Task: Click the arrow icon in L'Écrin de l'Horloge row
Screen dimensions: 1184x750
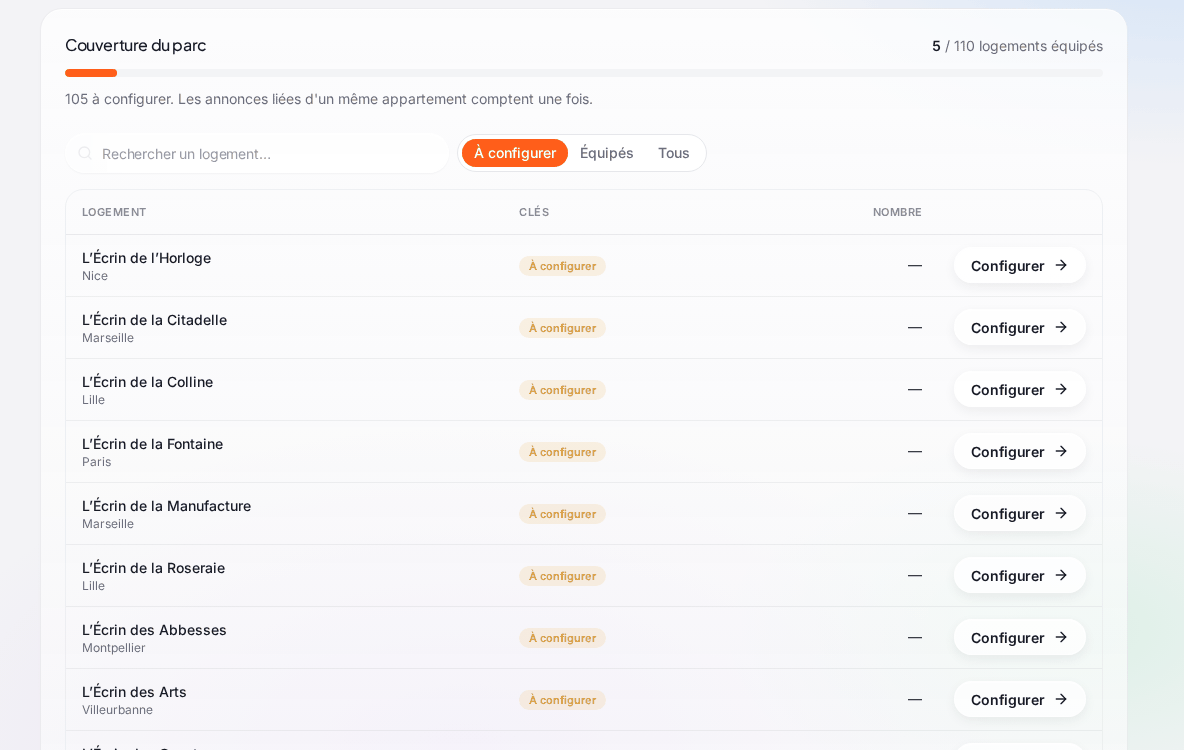Action: 1061,265
